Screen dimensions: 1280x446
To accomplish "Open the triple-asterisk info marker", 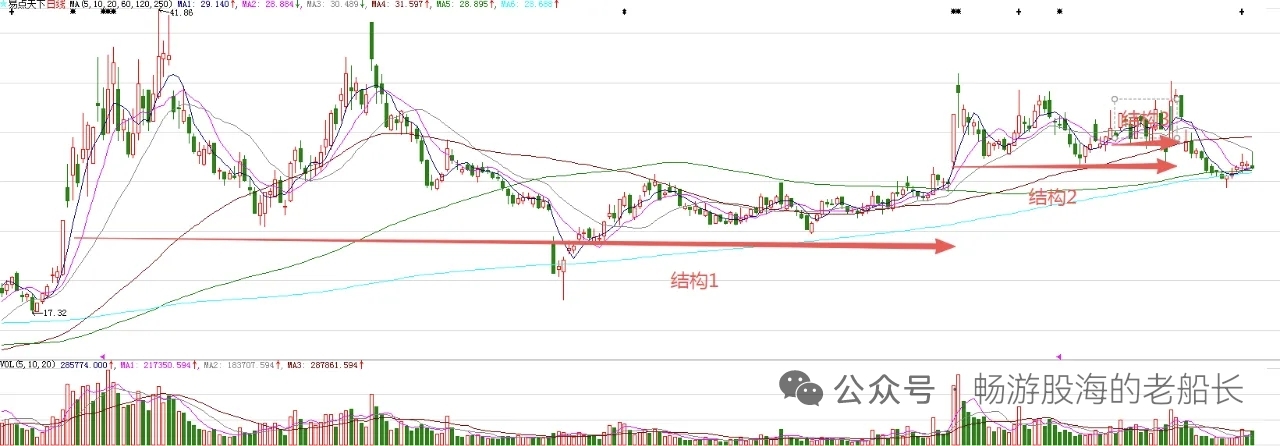I will tap(108, 11).
